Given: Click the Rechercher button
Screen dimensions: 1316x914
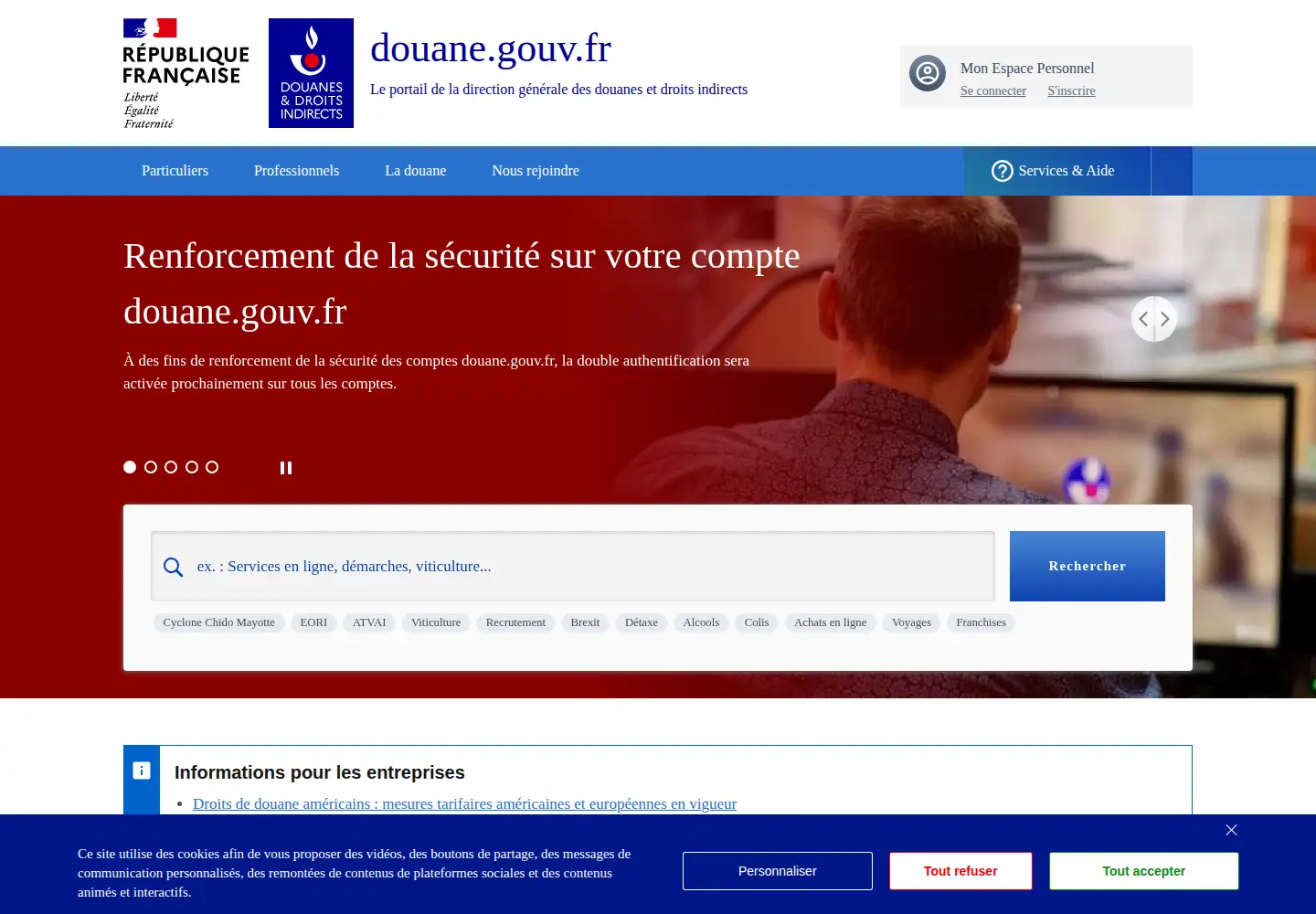Looking at the screenshot, I should coord(1088,566).
